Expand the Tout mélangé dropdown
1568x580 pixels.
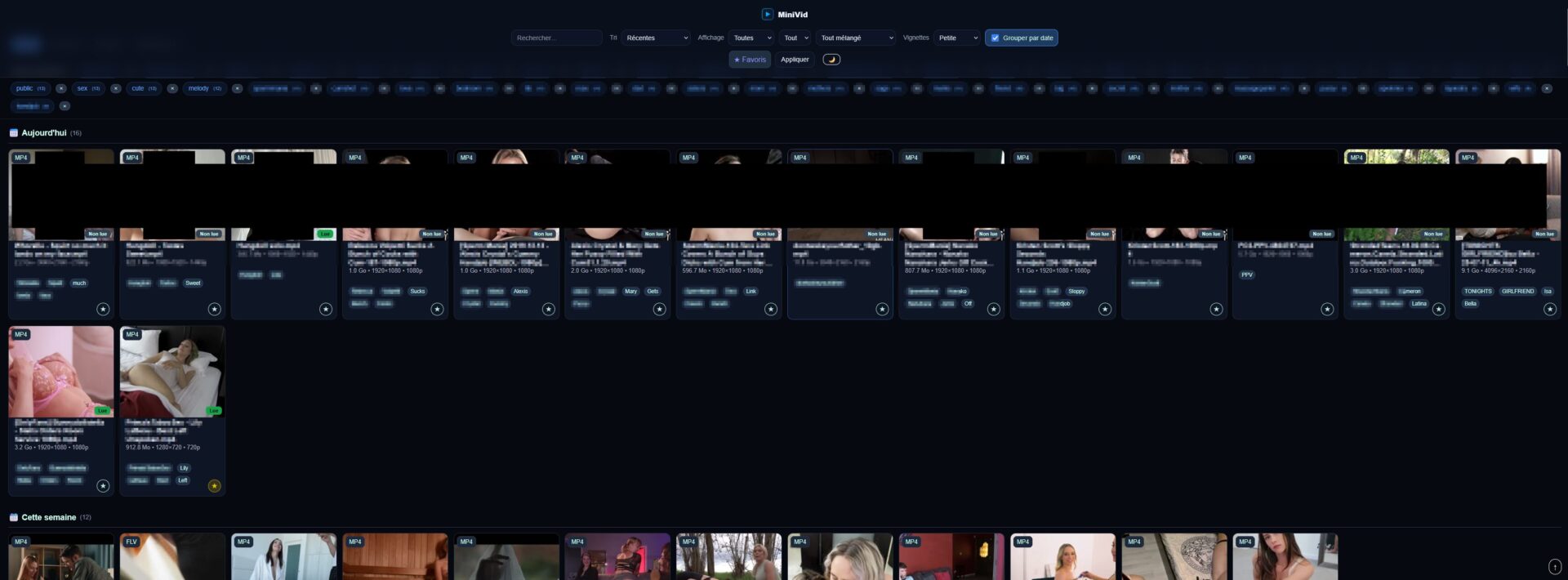point(856,38)
